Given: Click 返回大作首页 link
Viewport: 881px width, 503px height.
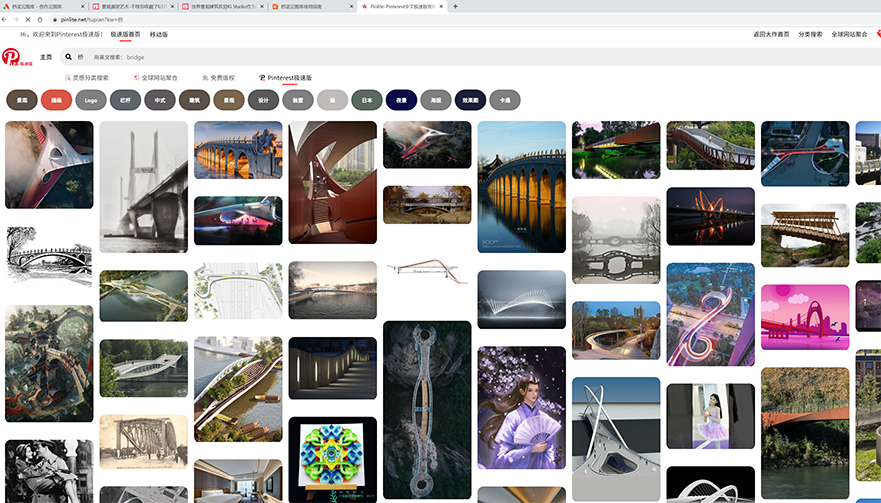Looking at the screenshot, I should click(771, 34).
